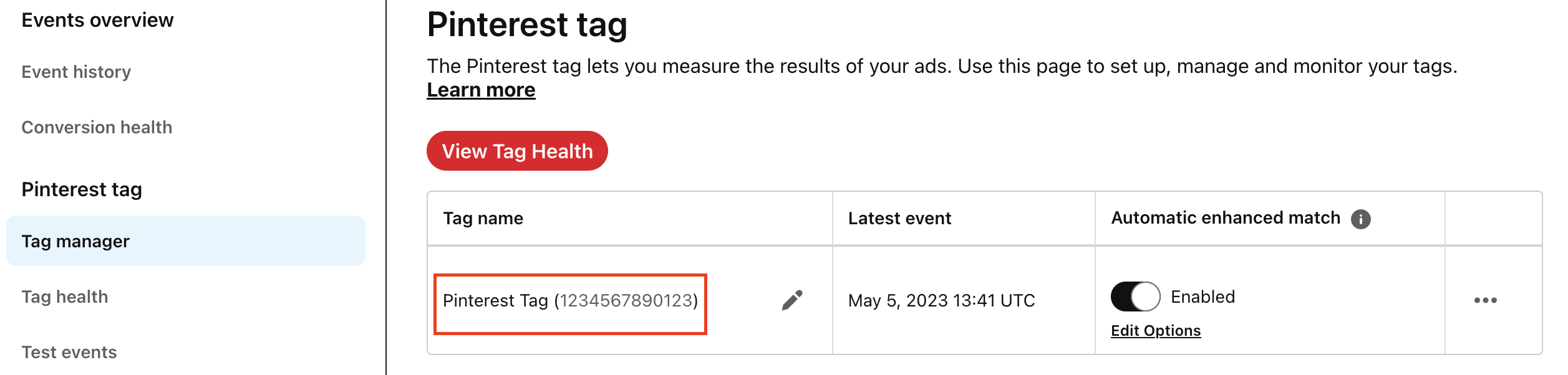Open Test events in the sidebar
1568x375 pixels.
69,353
